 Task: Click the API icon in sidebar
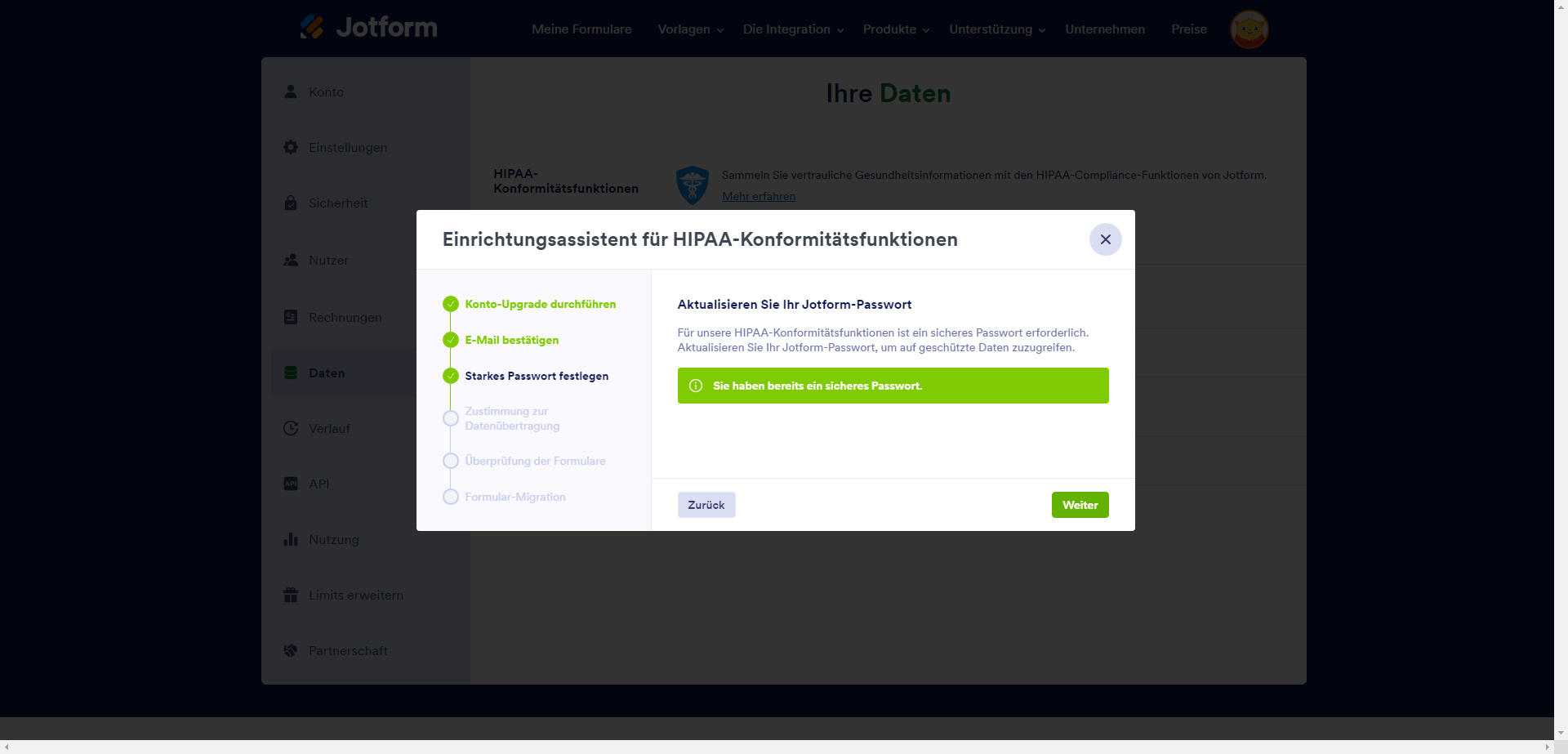(291, 484)
